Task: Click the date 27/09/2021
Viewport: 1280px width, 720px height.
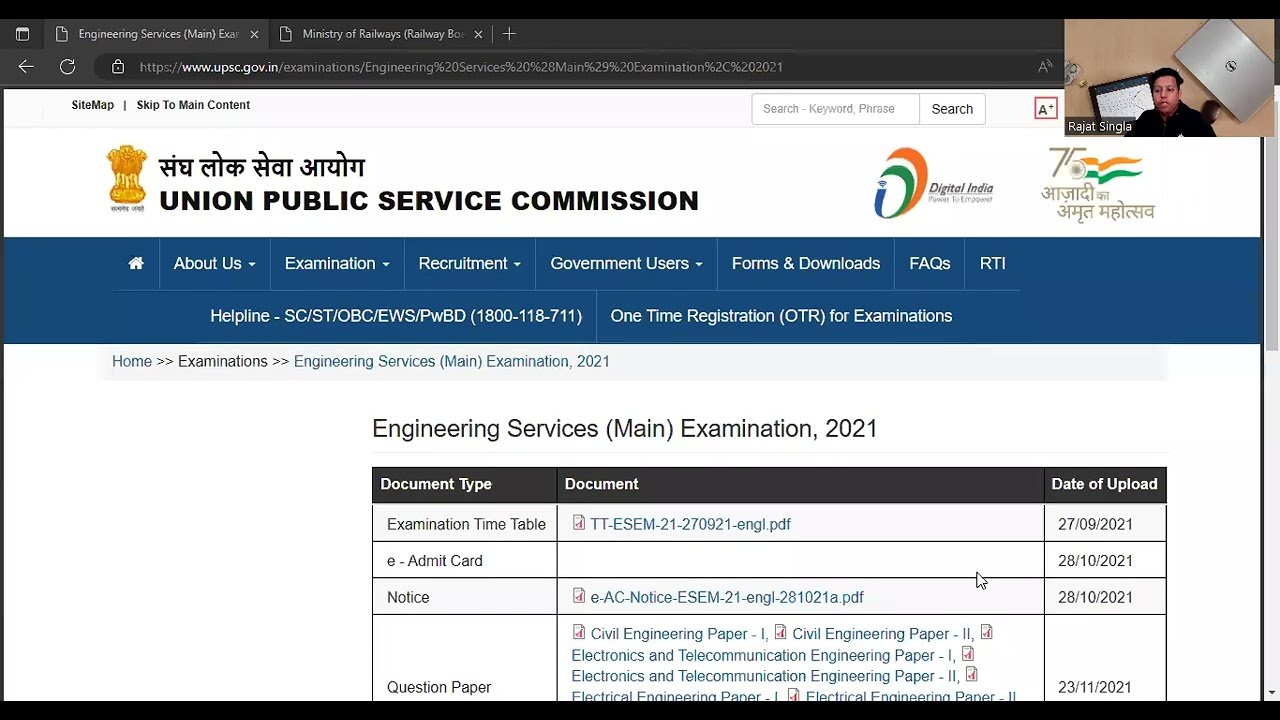Action: tap(1095, 524)
